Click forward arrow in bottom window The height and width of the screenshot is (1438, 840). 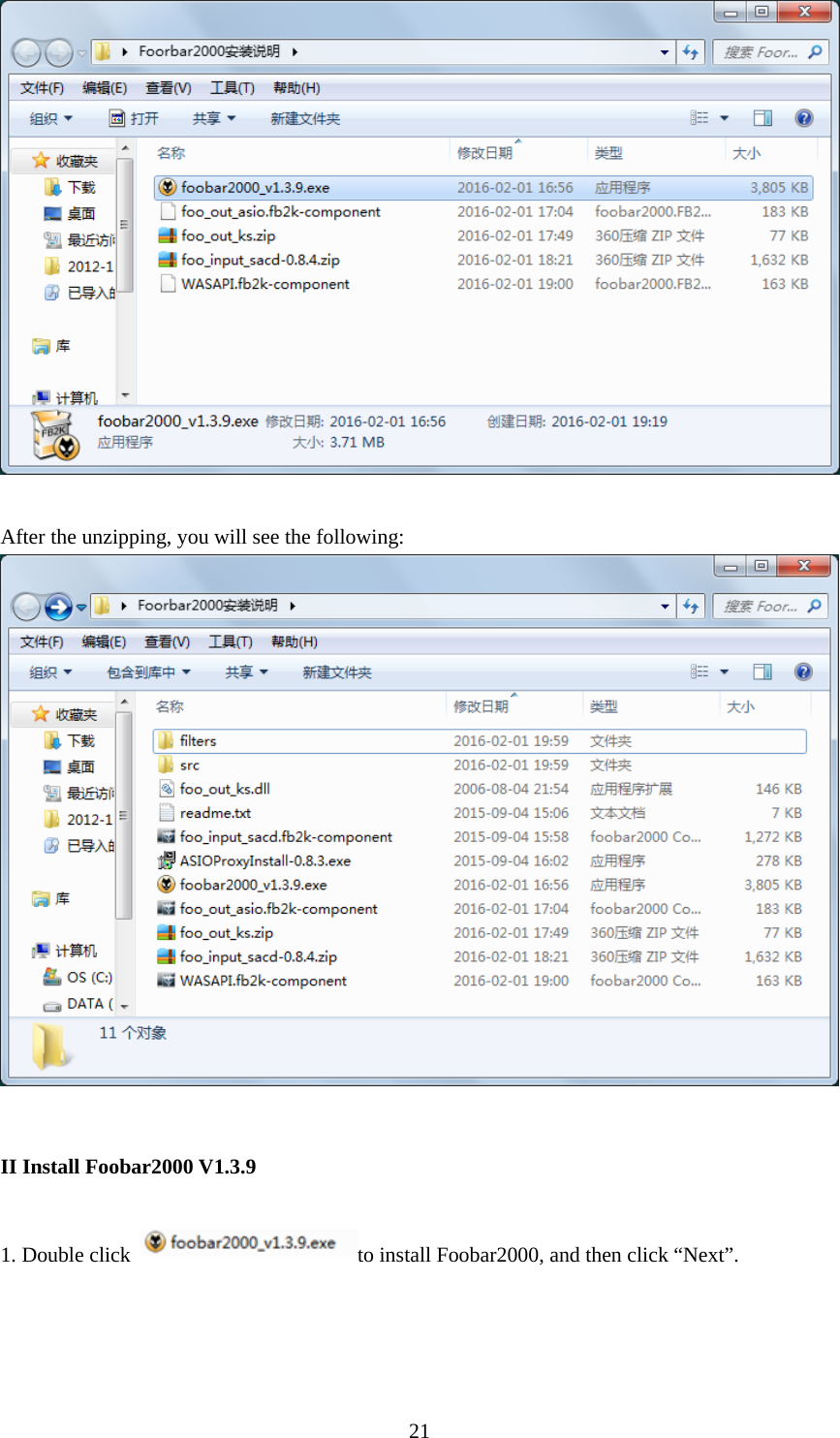(x=58, y=607)
